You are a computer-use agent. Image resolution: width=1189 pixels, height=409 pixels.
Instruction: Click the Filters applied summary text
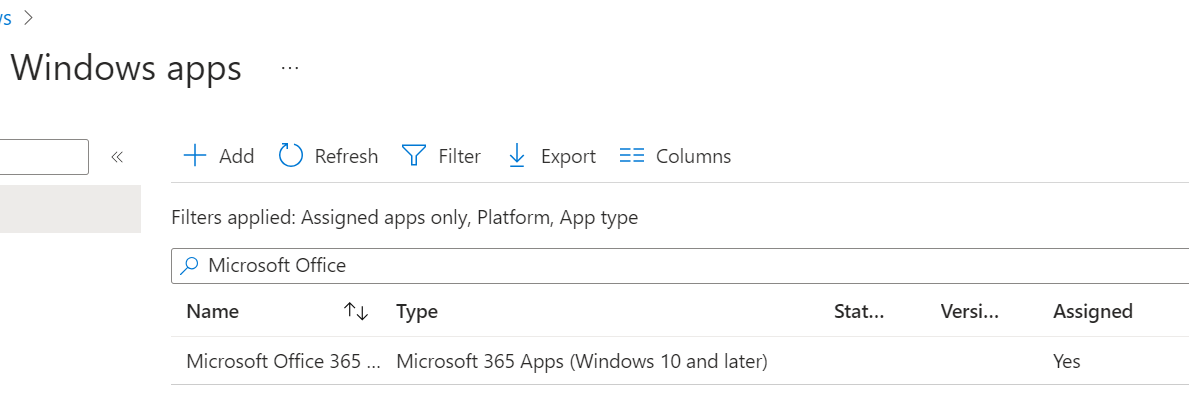[405, 218]
